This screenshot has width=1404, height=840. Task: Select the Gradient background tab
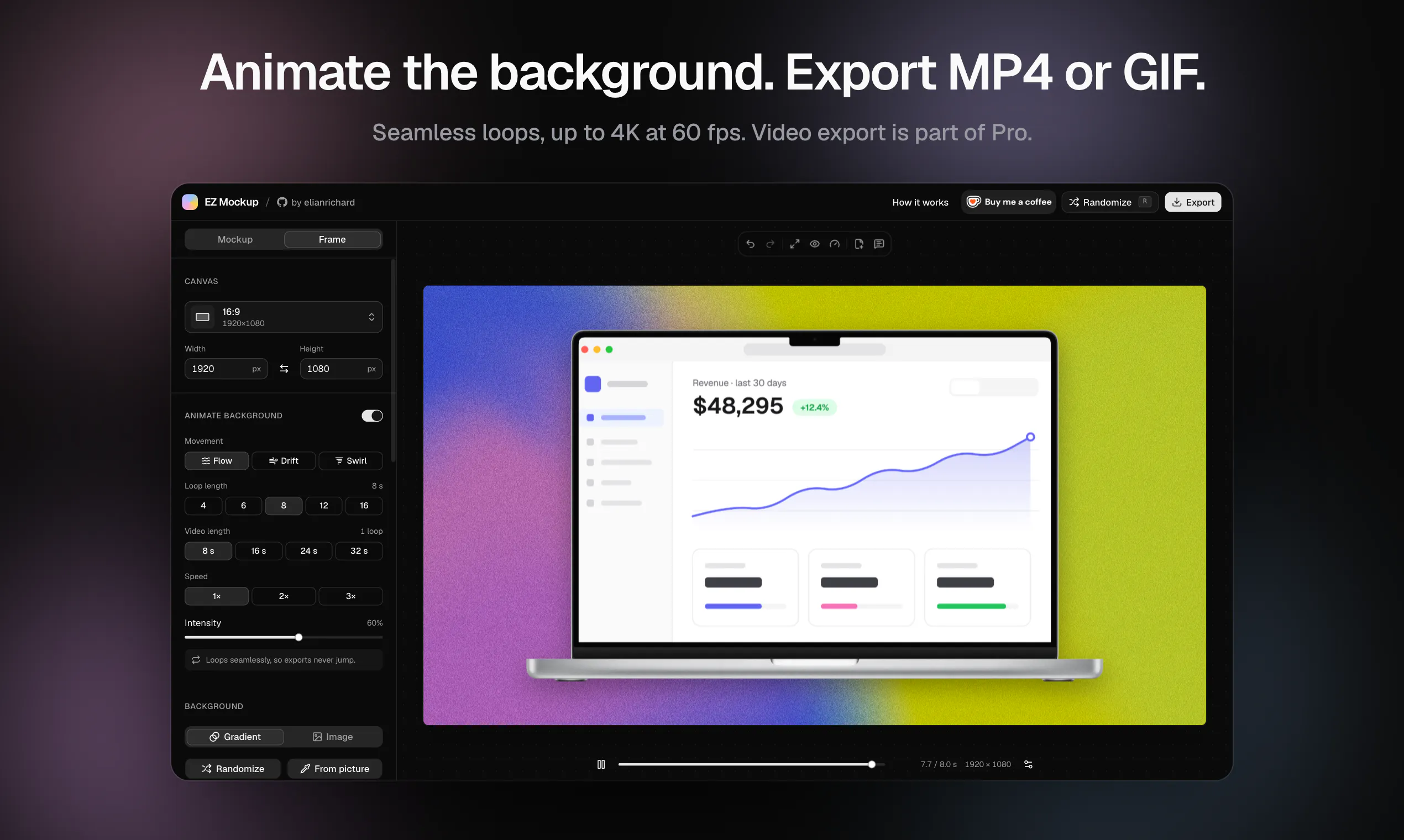pos(235,737)
